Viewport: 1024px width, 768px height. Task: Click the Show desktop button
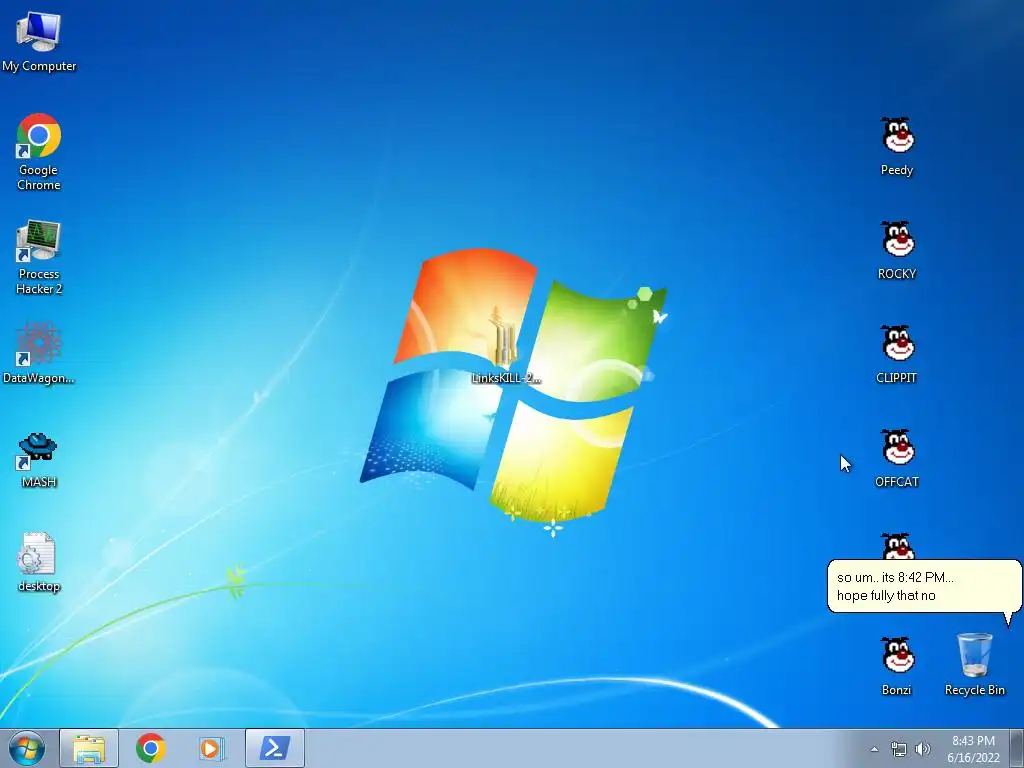[x=1017, y=748]
